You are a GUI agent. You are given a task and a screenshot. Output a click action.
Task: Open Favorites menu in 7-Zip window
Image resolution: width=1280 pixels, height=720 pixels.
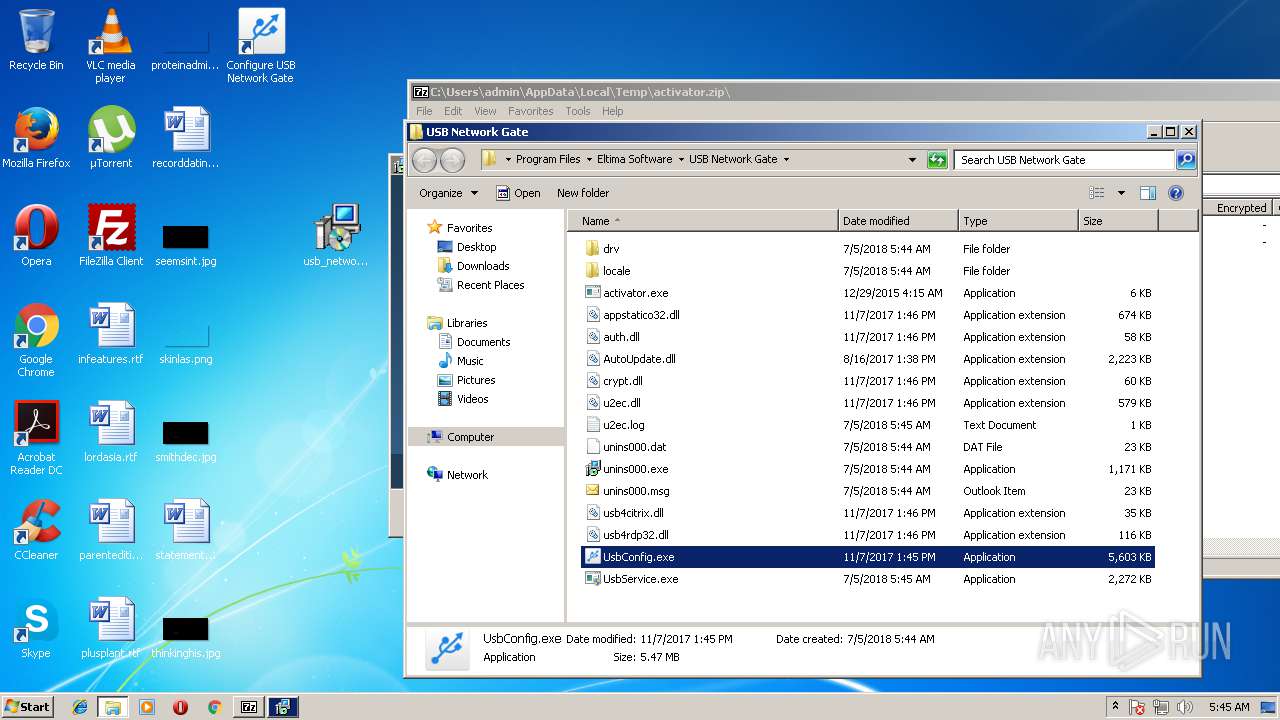(530, 111)
